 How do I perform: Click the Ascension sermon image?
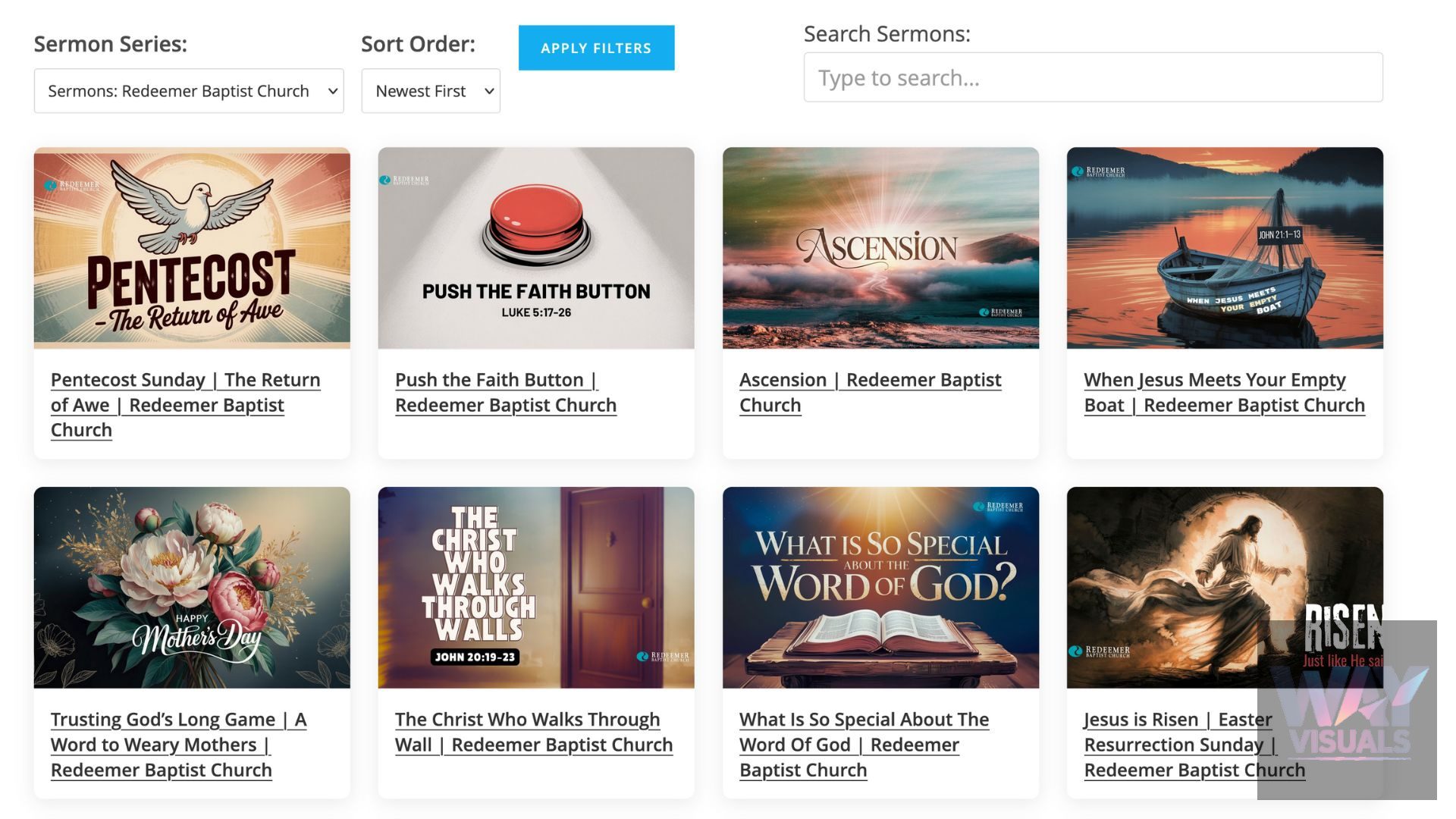tap(880, 248)
